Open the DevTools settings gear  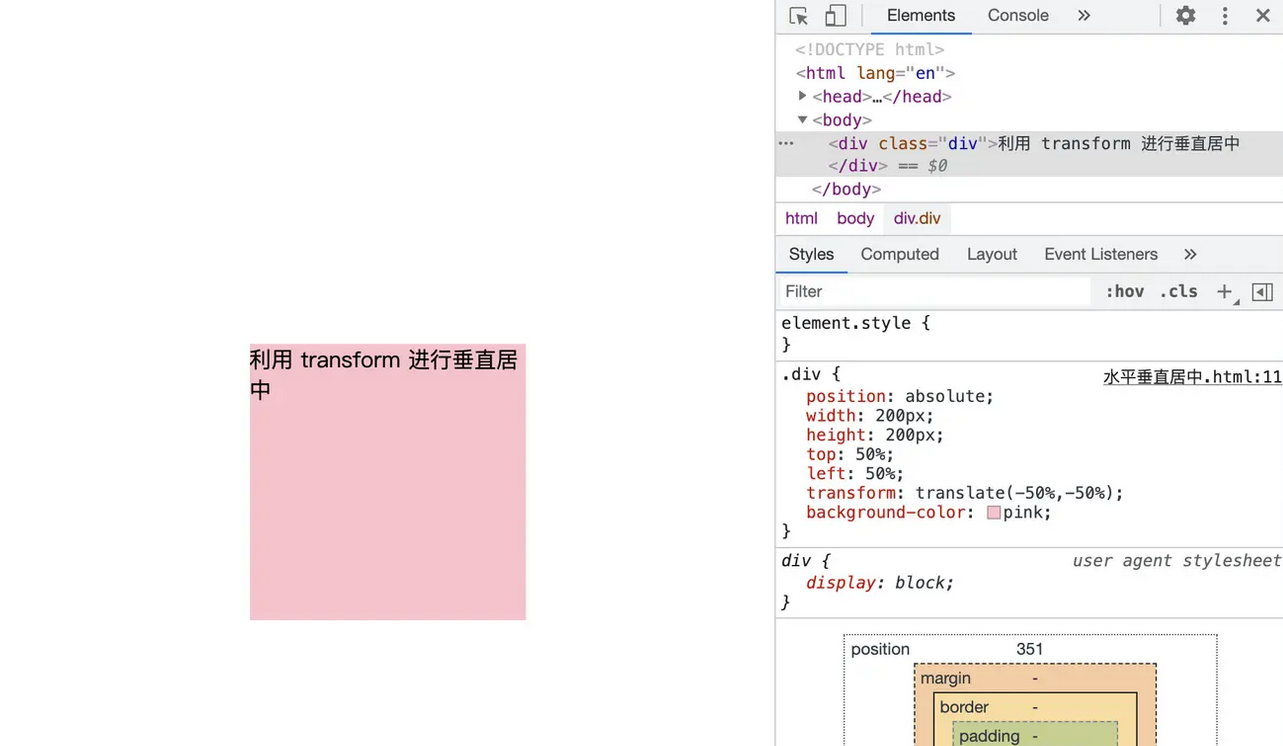(x=1185, y=15)
